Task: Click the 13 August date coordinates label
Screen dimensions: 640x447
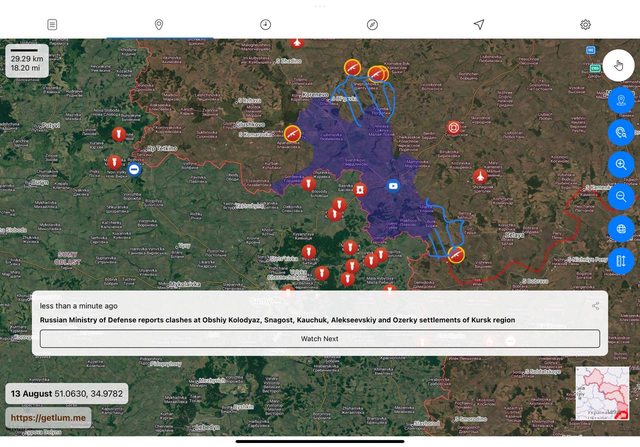Action: [x=67, y=393]
